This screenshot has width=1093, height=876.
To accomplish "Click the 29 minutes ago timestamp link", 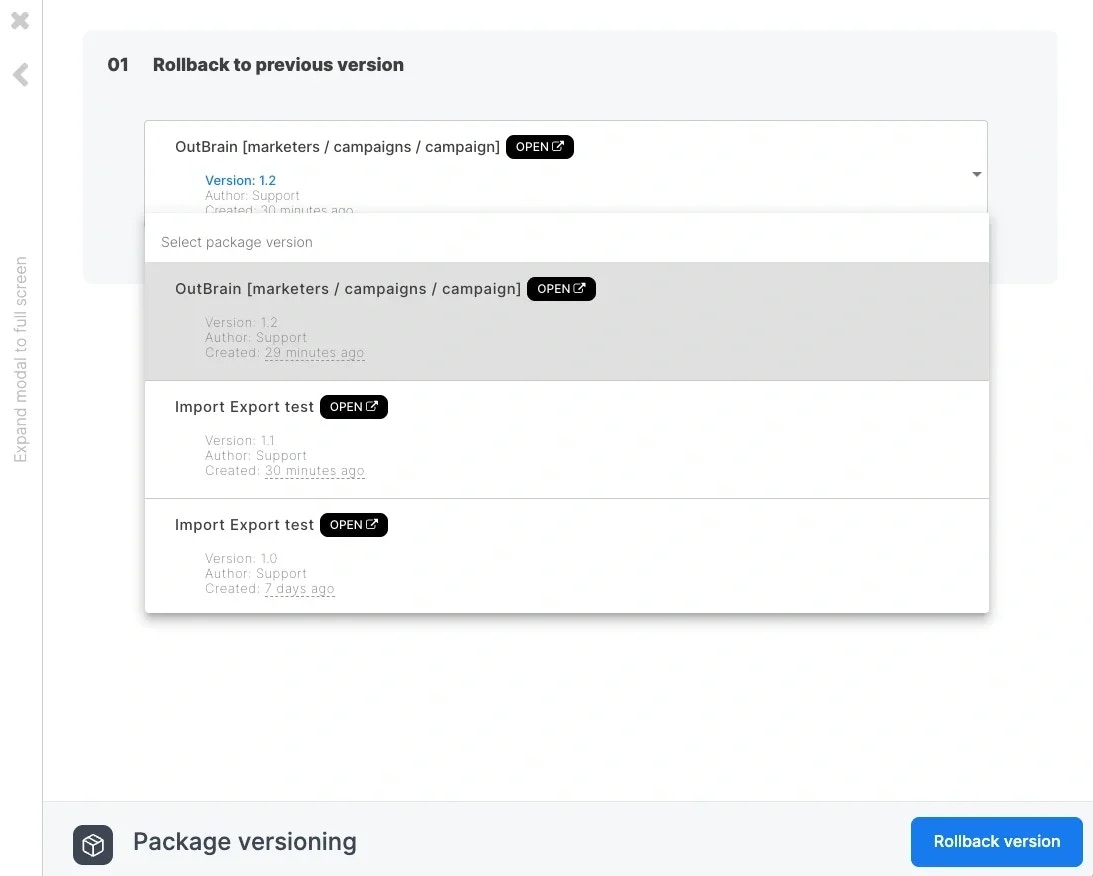I will [x=314, y=352].
